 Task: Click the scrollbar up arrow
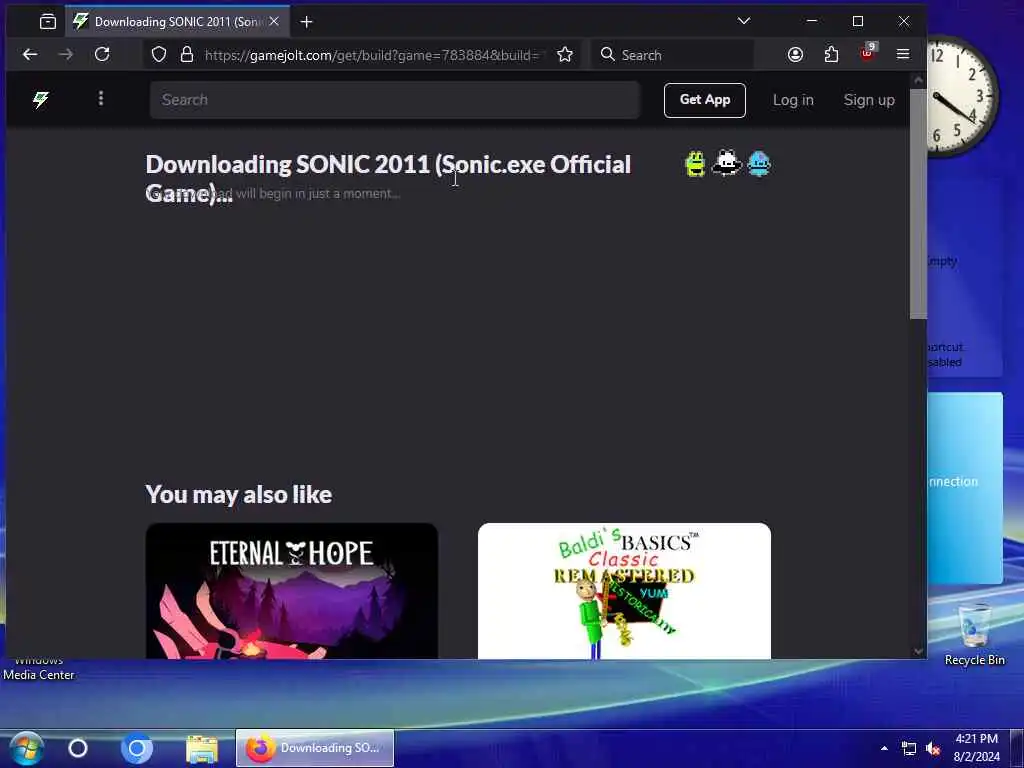918,80
